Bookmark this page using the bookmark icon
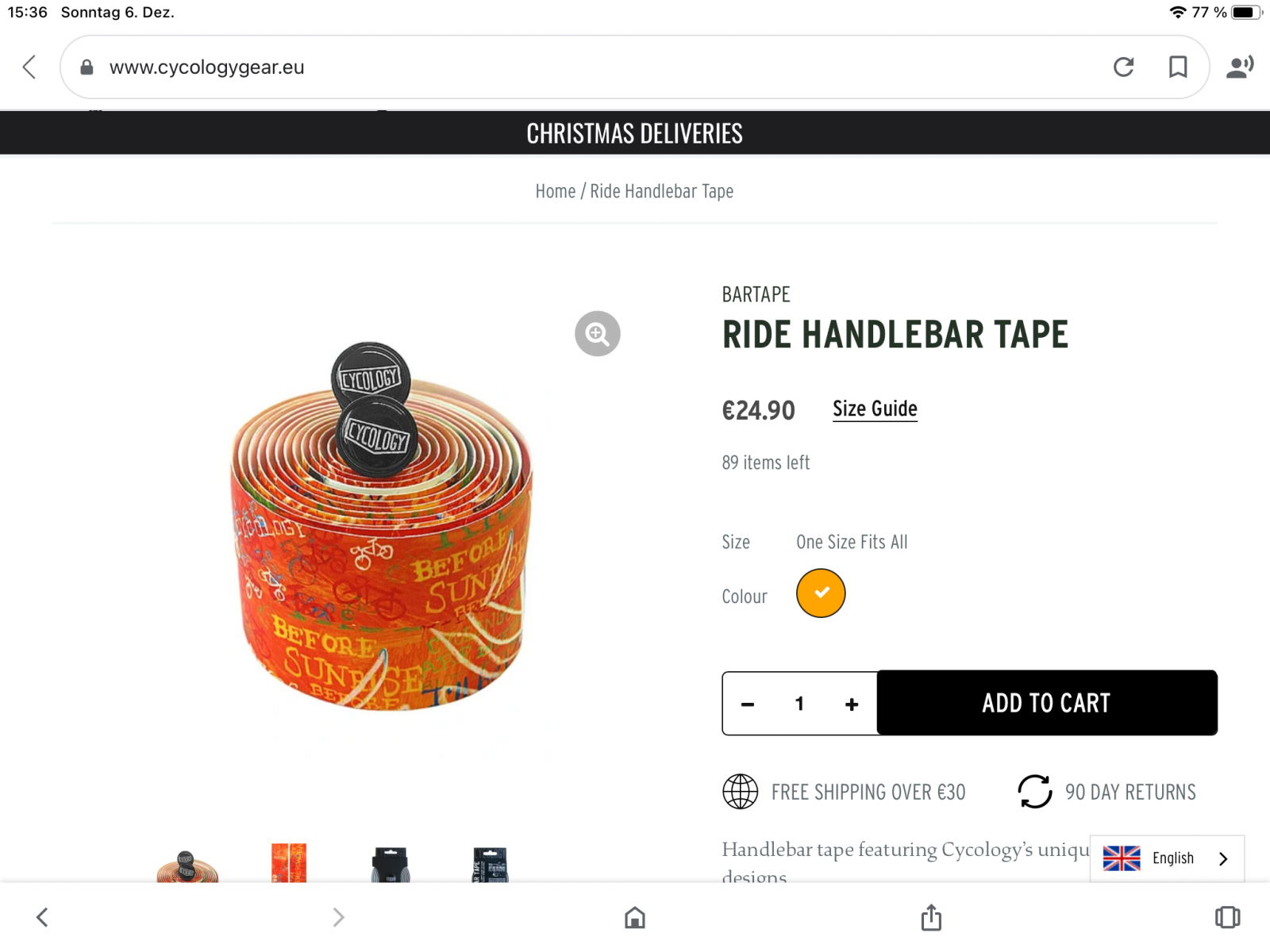The width and height of the screenshot is (1270, 952). pyautogui.click(x=1178, y=67)
